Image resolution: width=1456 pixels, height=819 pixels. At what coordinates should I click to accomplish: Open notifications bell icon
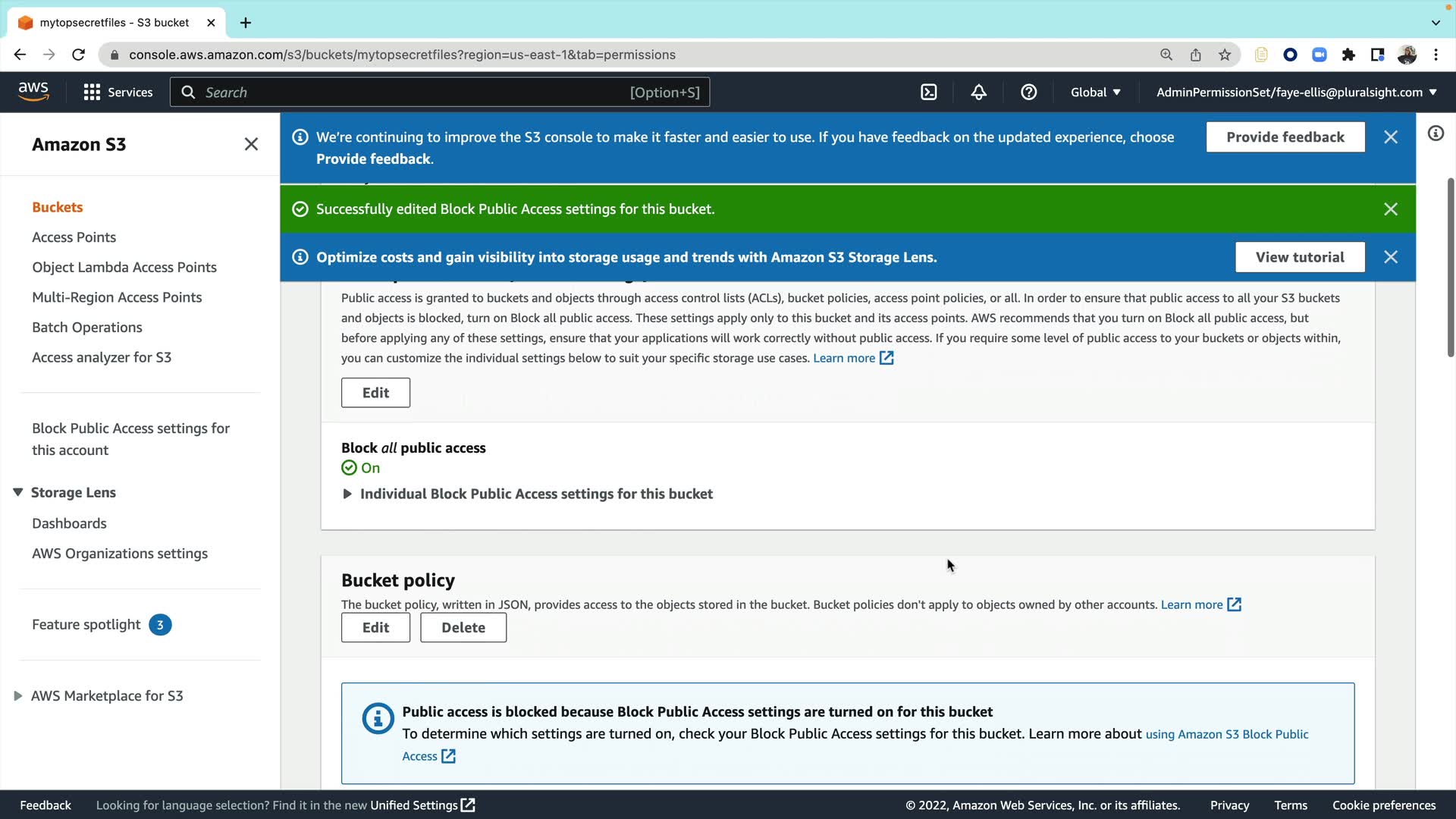point(978,93)
